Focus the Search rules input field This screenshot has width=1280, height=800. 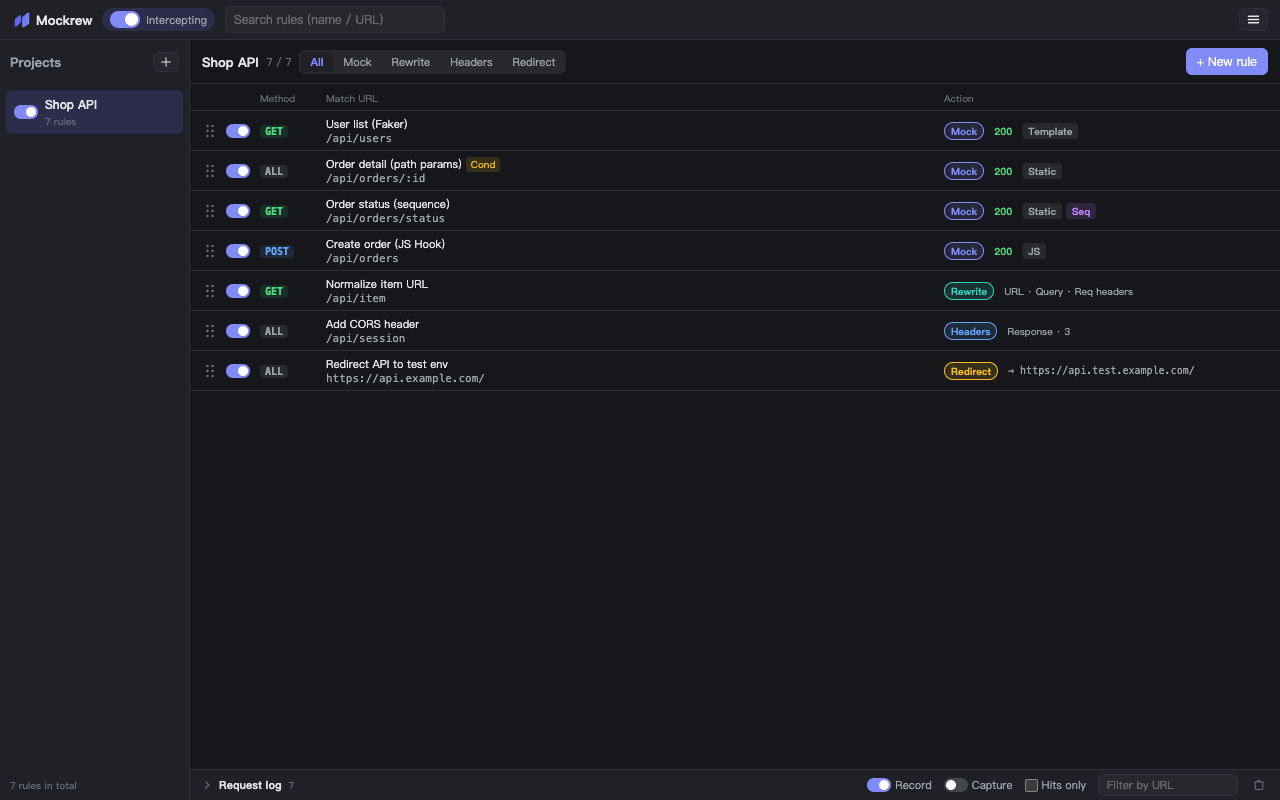(335, 19)
